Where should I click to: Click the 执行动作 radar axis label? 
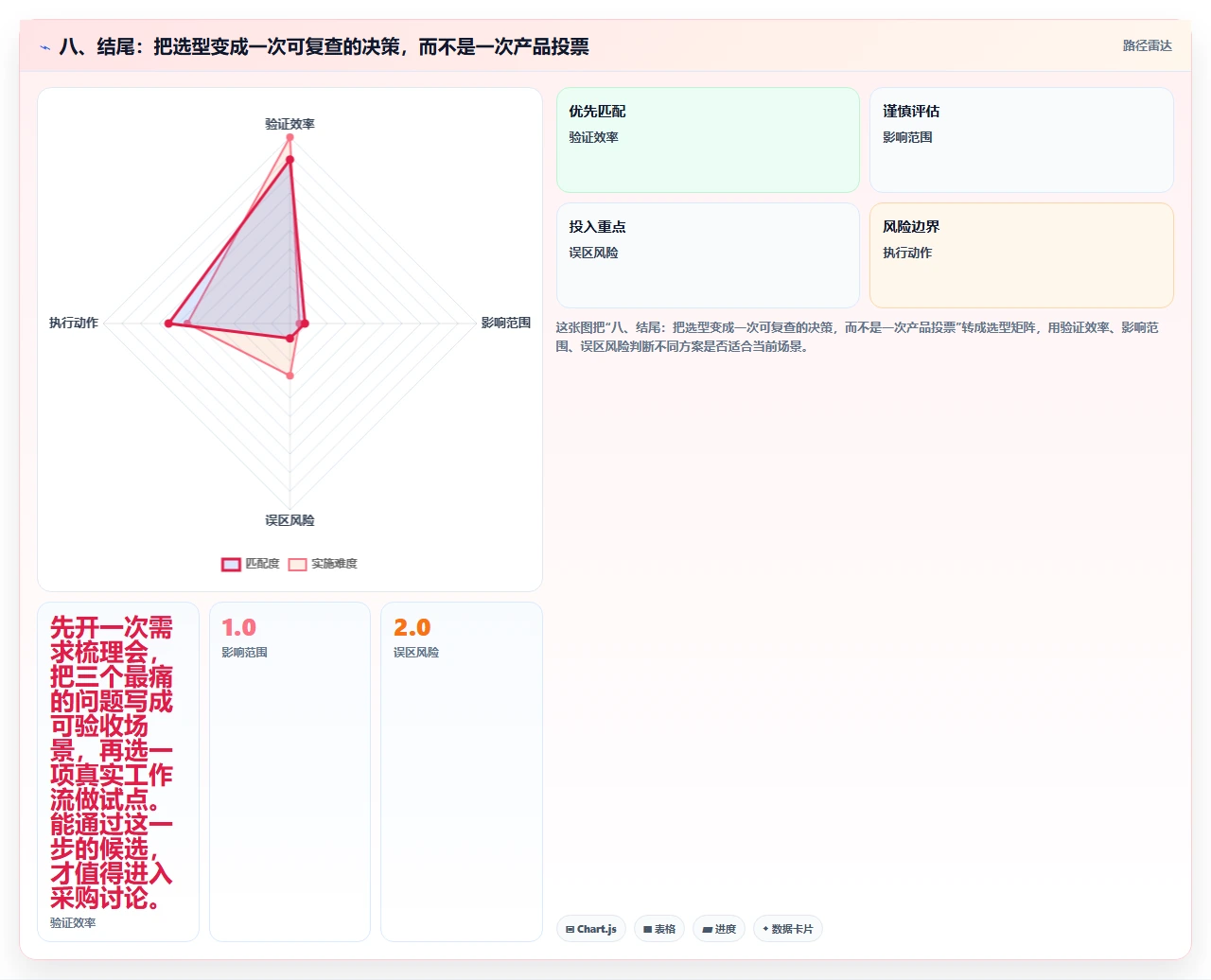pyautogui.click(x=74, y=323)
